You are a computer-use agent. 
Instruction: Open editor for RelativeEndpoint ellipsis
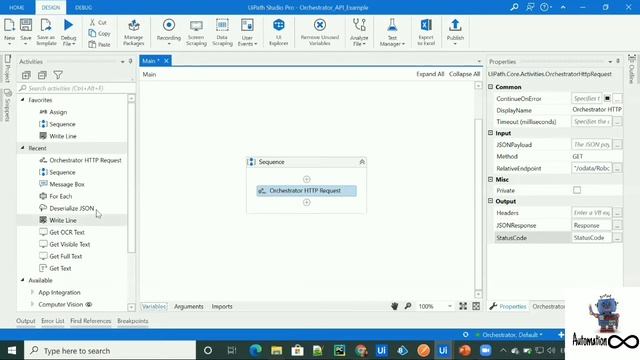point(617,168)
